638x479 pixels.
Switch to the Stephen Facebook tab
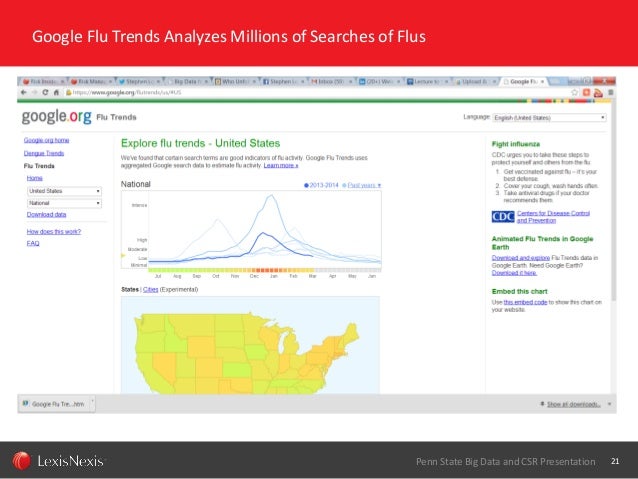coord(283,81)
